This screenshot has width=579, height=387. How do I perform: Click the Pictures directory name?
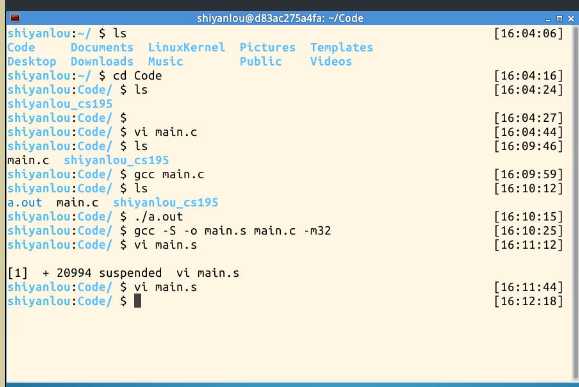pyautogui.click(x=267, y=47)
